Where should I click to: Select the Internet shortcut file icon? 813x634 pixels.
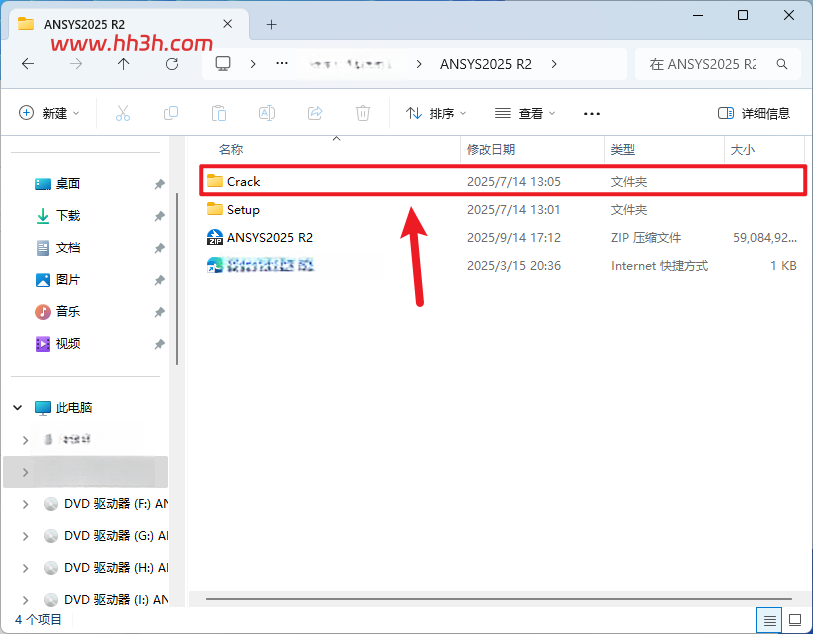pyautogui.click(x=215, y=265)
